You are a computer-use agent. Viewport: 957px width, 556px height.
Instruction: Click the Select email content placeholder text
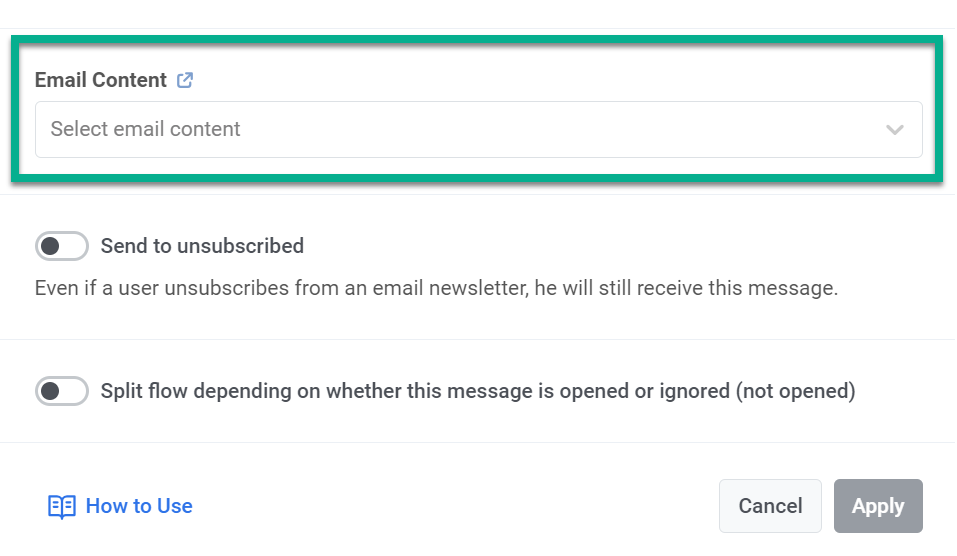pyautogui.click(x=146, y=129)
